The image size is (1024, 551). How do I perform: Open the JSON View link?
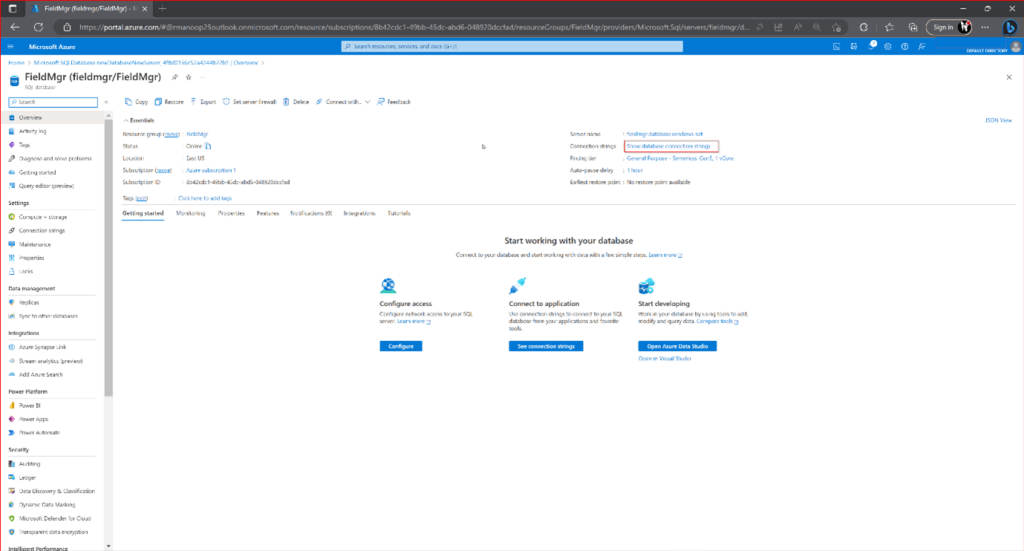tap(998, 121)
